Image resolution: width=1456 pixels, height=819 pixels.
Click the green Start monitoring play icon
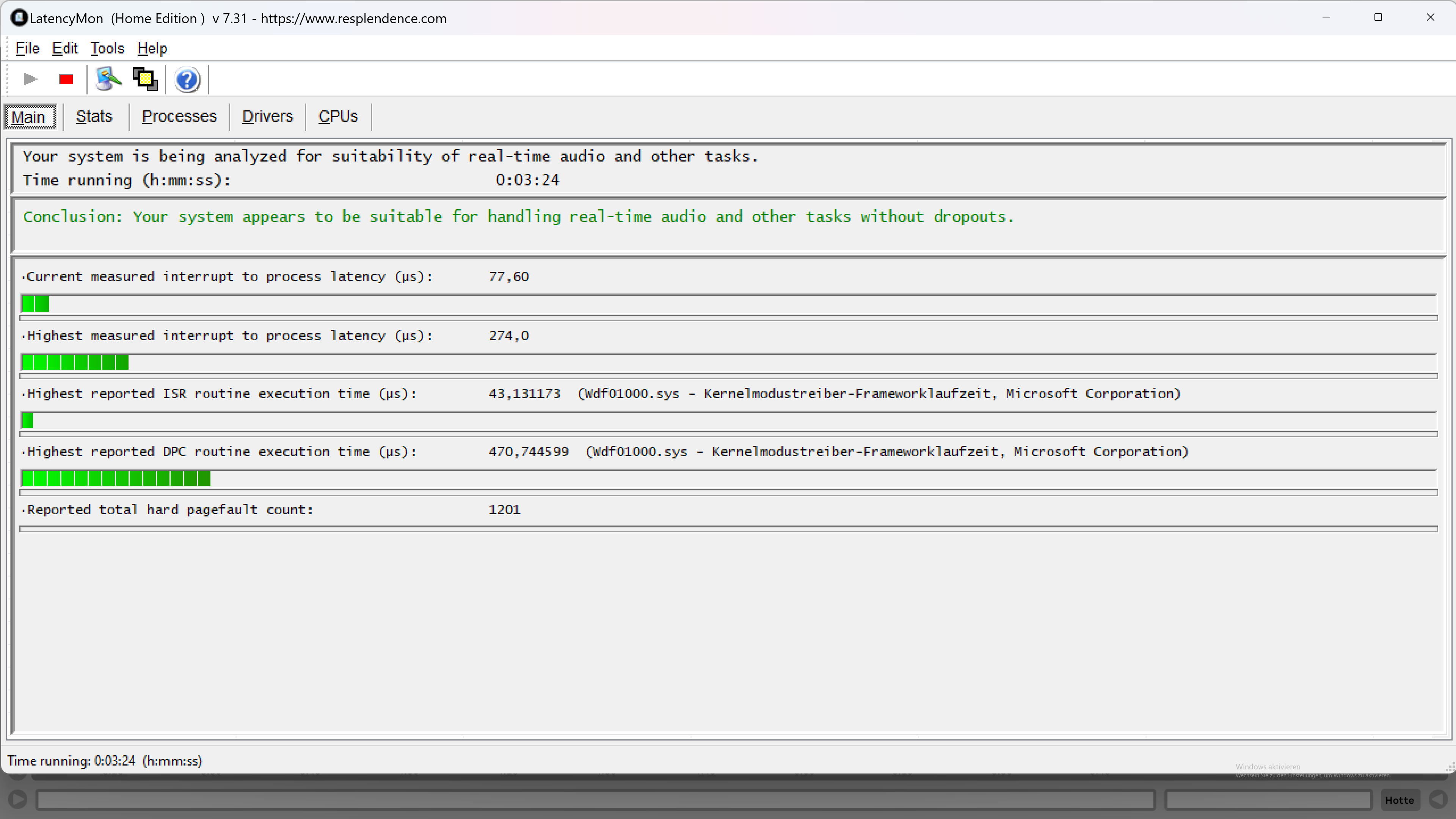[30, 79]
